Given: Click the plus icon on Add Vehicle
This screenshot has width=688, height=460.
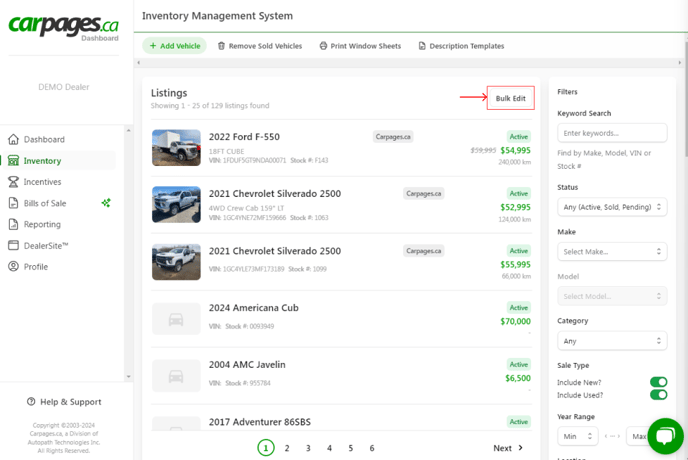Looking at the screenshot, I should pyautogui.click(x=153, y=46).
